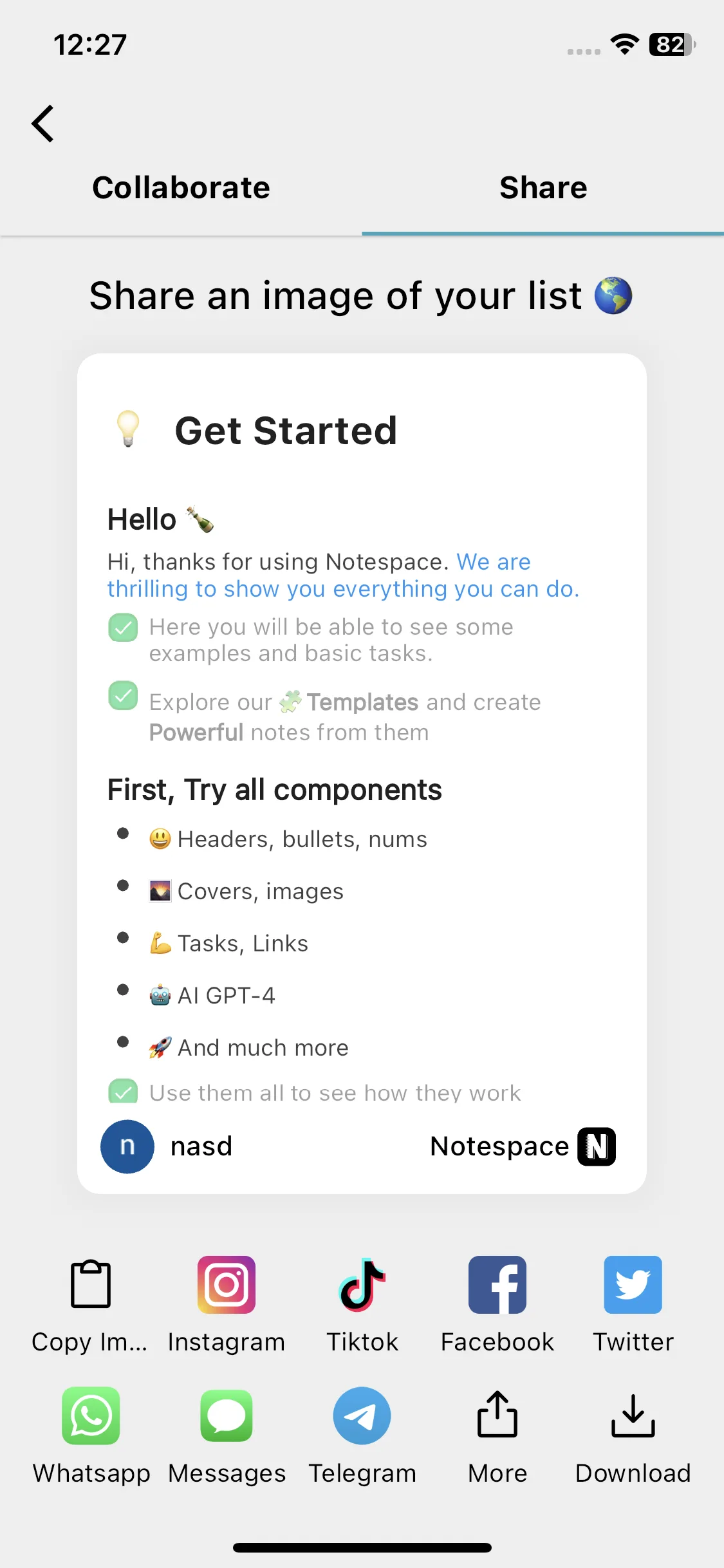Tap the nasd user avatar
This screenshot has height=1568, width=724.
127,1146
